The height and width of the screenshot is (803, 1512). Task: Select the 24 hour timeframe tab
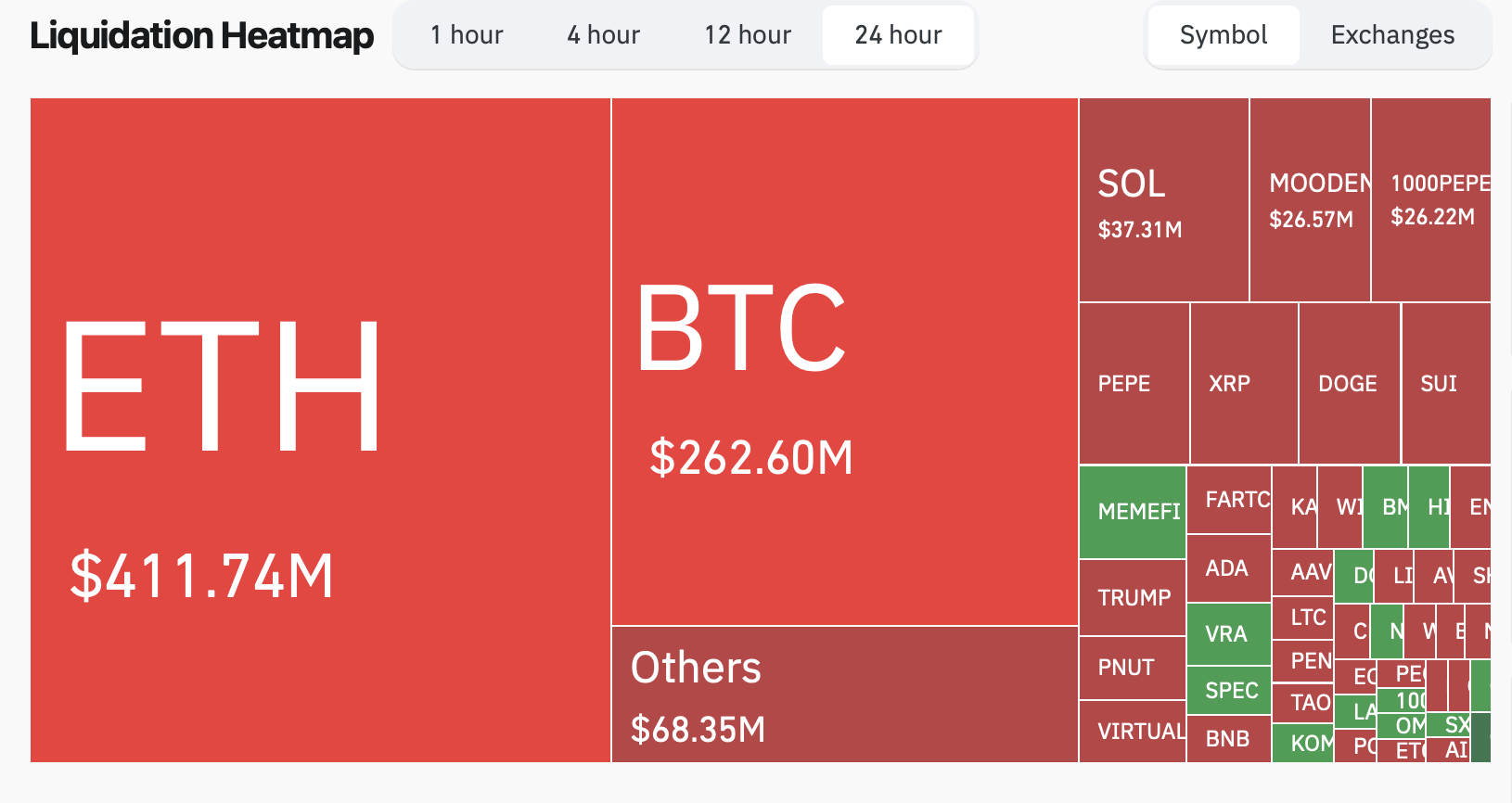pos(898,35)
